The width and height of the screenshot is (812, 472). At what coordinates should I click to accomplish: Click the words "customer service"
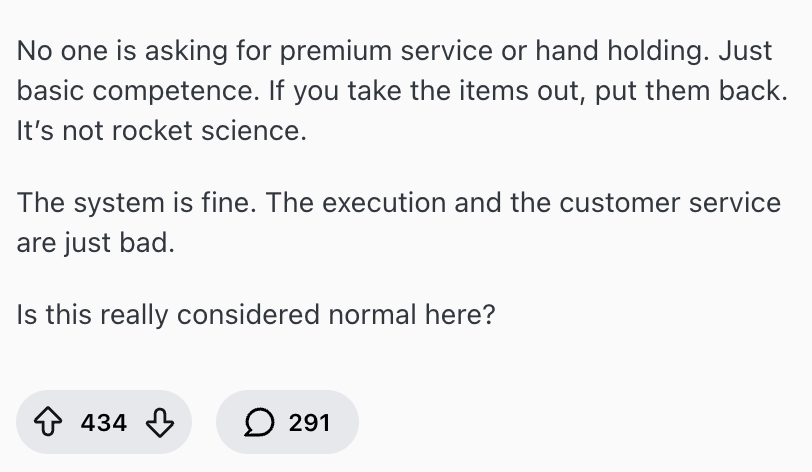point(670,202)
